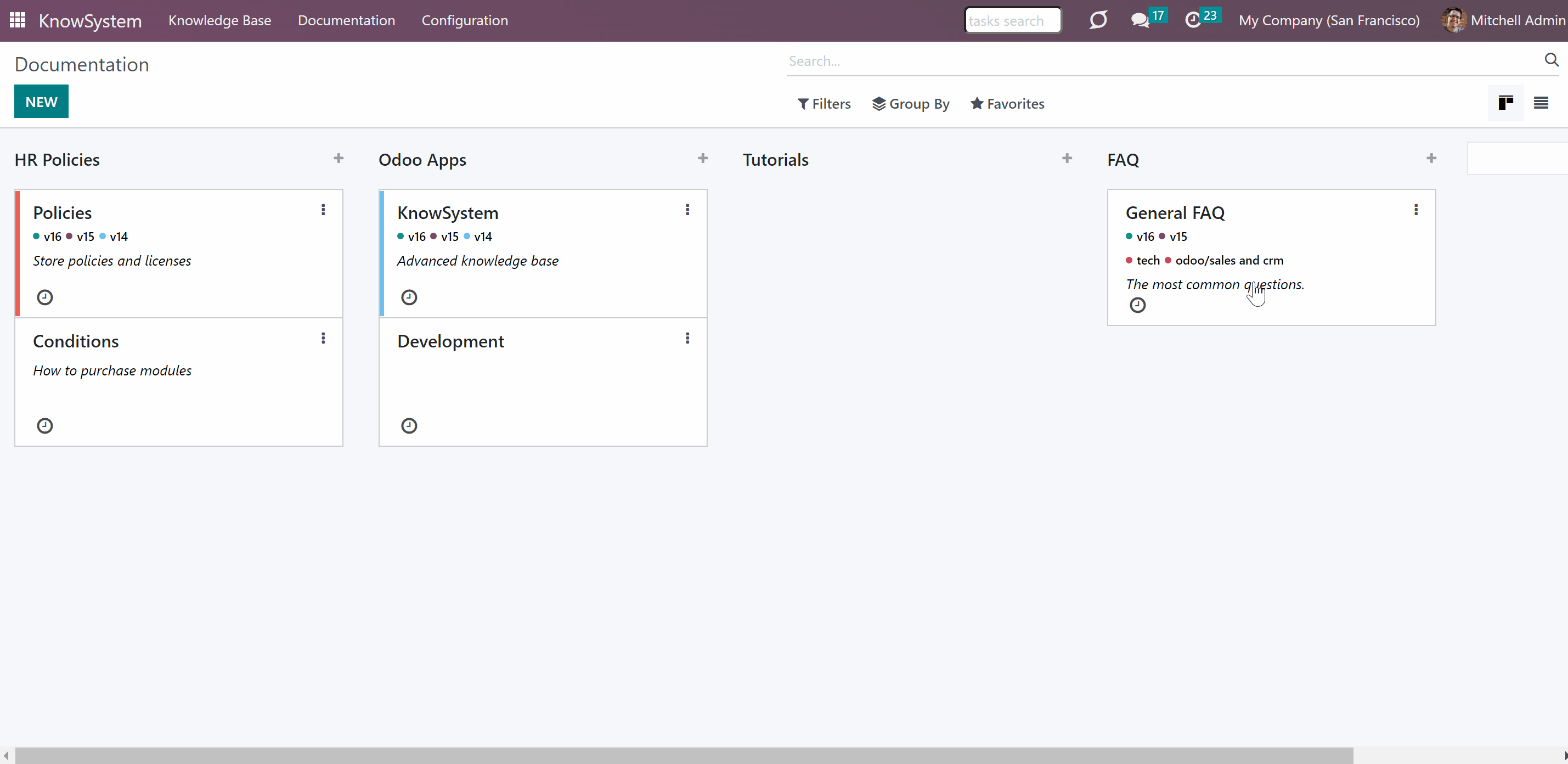
Task: Open activities clock icon in navbar
Action: click(1193, 20)
